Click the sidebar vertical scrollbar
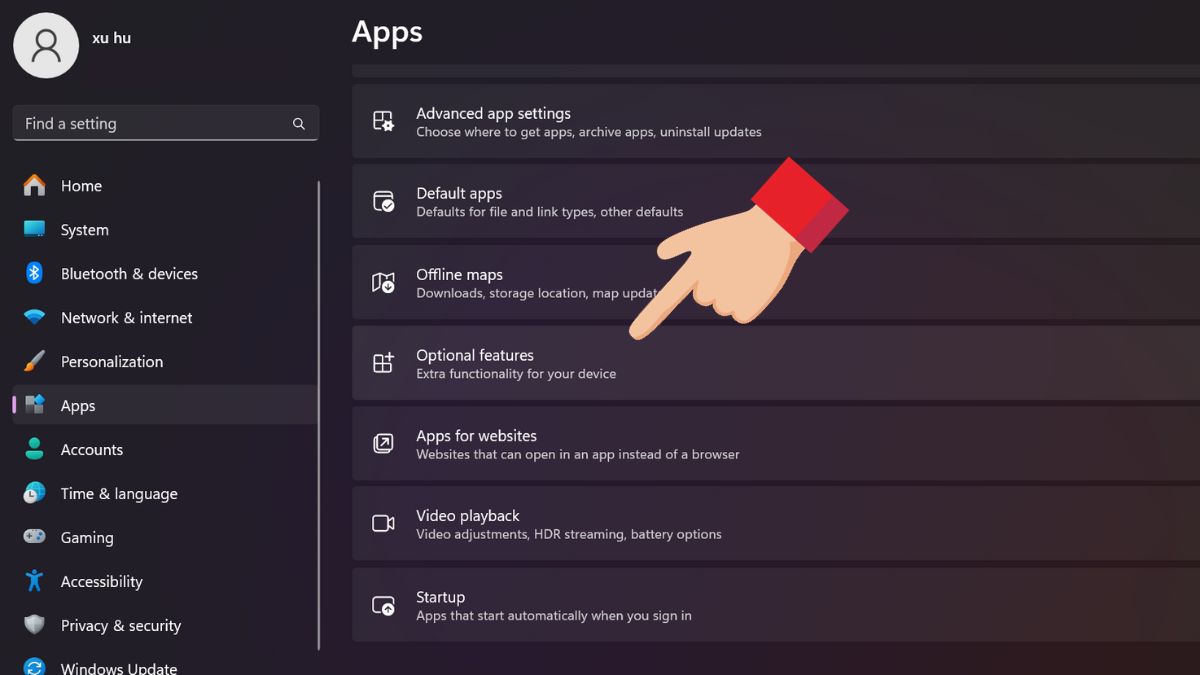The width and height of the screenshot is (1200, 675). pos(319,415)
